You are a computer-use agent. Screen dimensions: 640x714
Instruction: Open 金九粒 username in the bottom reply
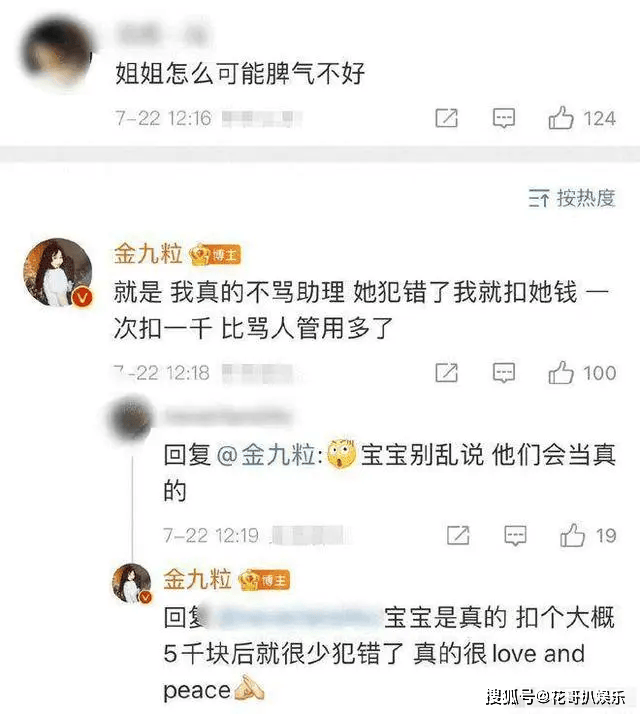coord(198,579)
